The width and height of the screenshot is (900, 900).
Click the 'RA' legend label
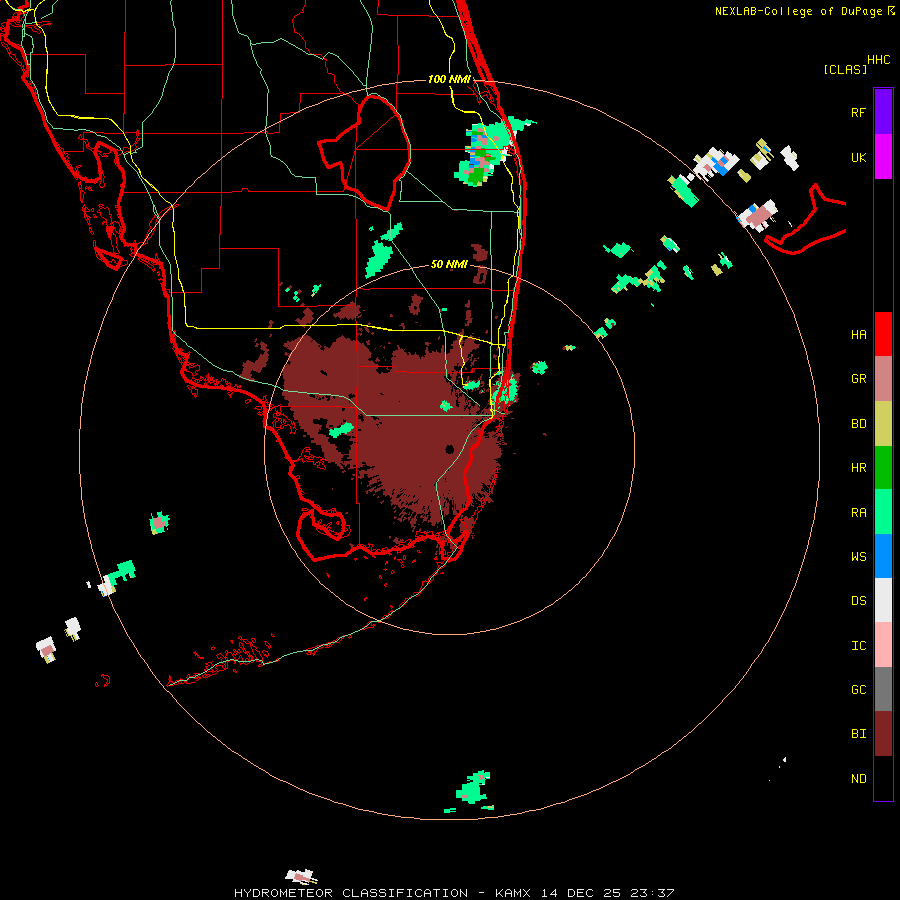[x=859, y=513]
